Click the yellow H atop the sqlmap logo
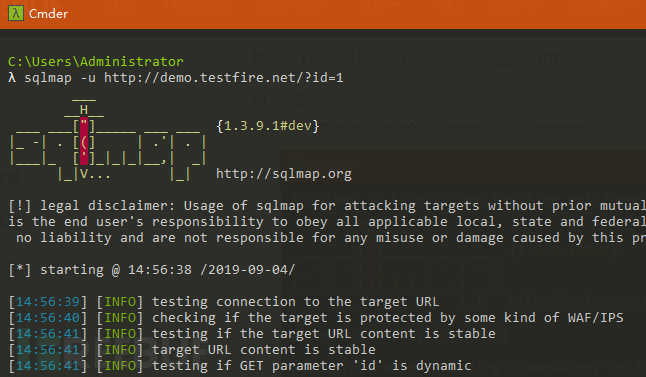Viewport: 646px width, 377px height. pyautogui.click(x=84, y=110)
